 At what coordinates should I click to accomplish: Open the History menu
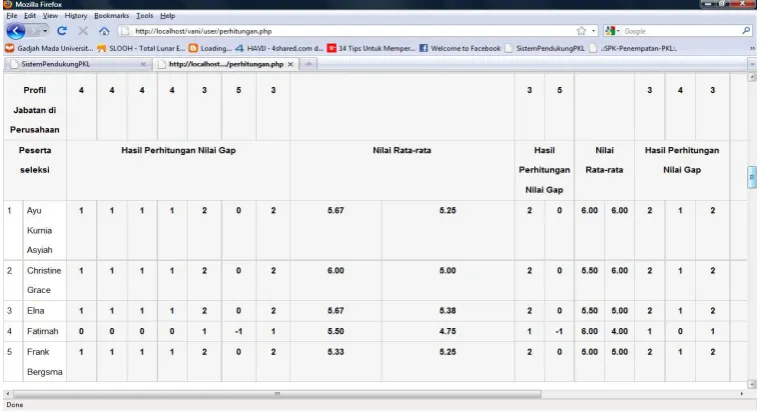(76, 16)
